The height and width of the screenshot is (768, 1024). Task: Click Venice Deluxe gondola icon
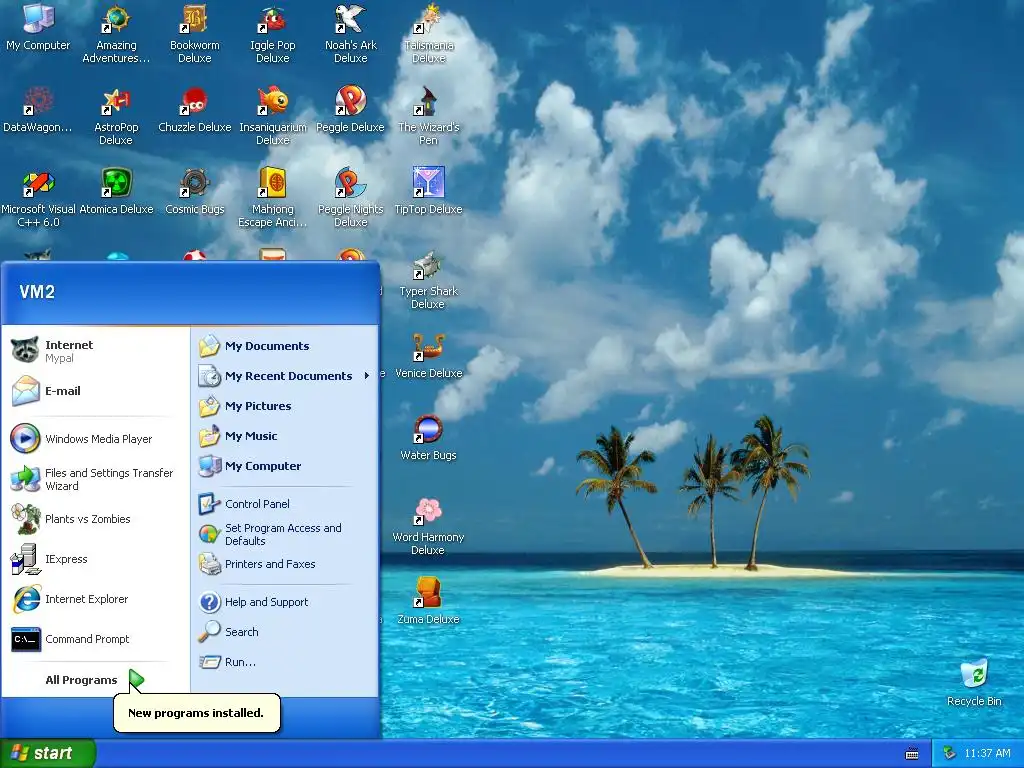point(428,355)
